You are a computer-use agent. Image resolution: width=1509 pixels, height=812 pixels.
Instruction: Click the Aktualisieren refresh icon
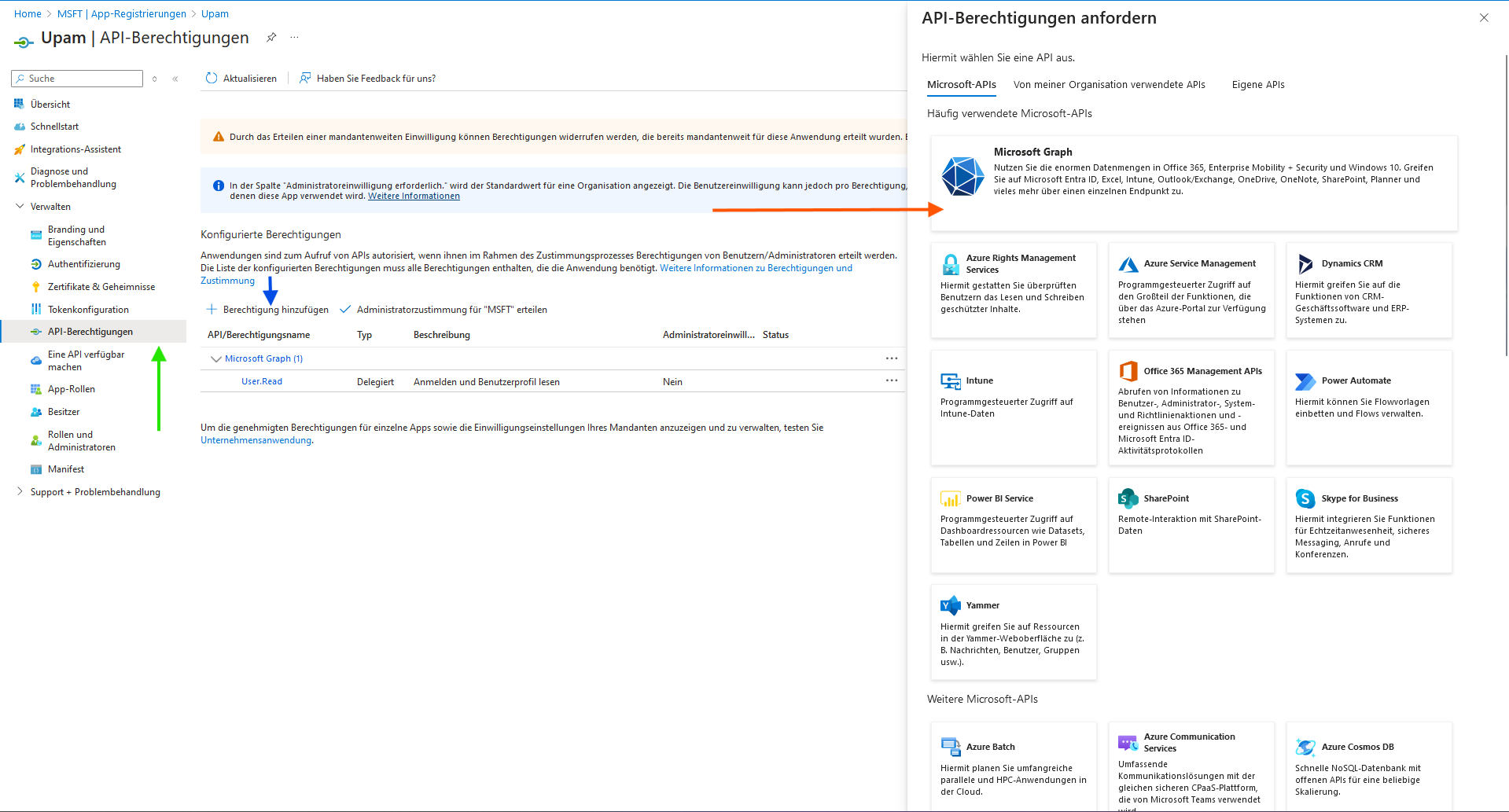[x=212, y=79]
